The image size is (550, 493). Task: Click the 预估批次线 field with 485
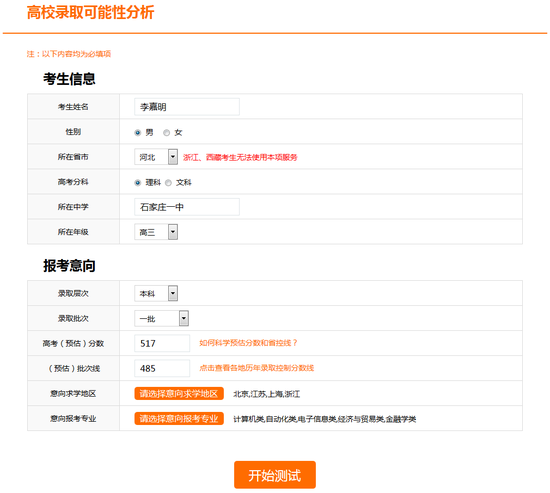[162, 368]
